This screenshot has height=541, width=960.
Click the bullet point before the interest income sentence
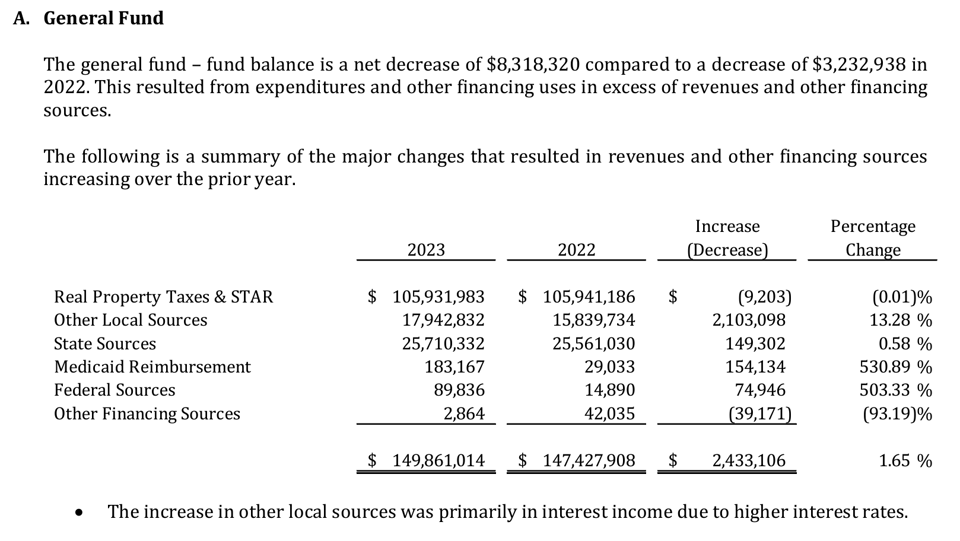80,514
